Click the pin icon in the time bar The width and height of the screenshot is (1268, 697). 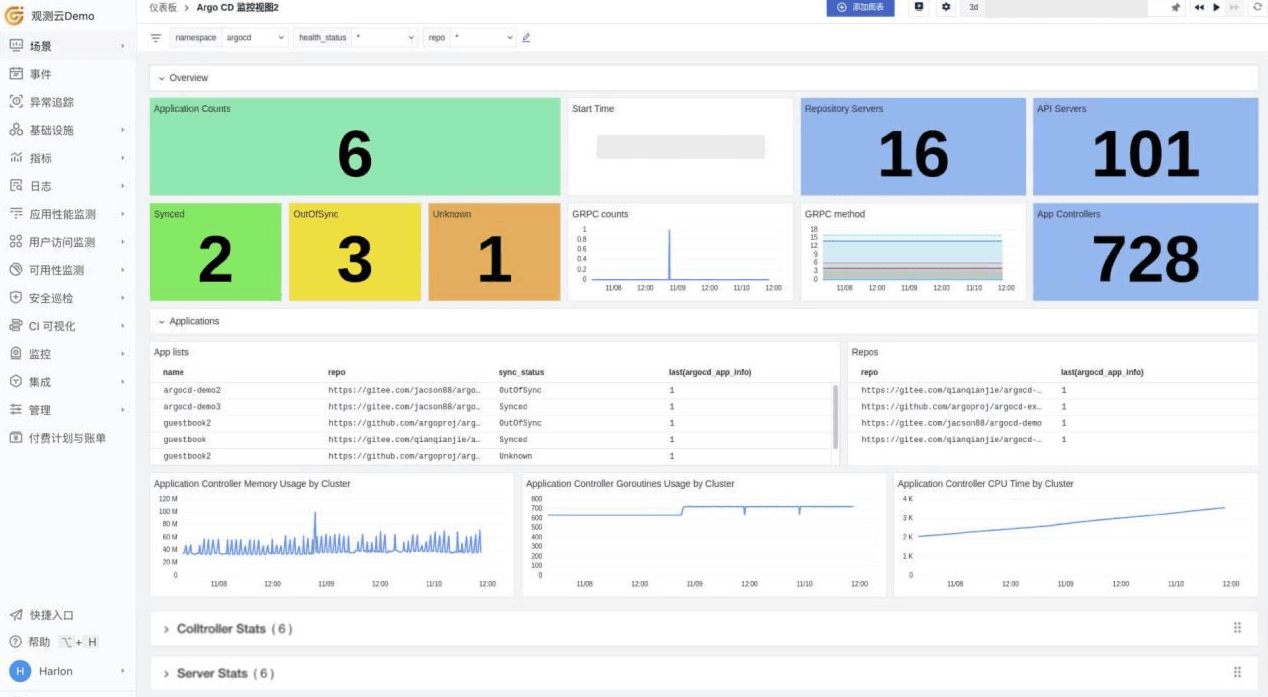point(1176,7)
